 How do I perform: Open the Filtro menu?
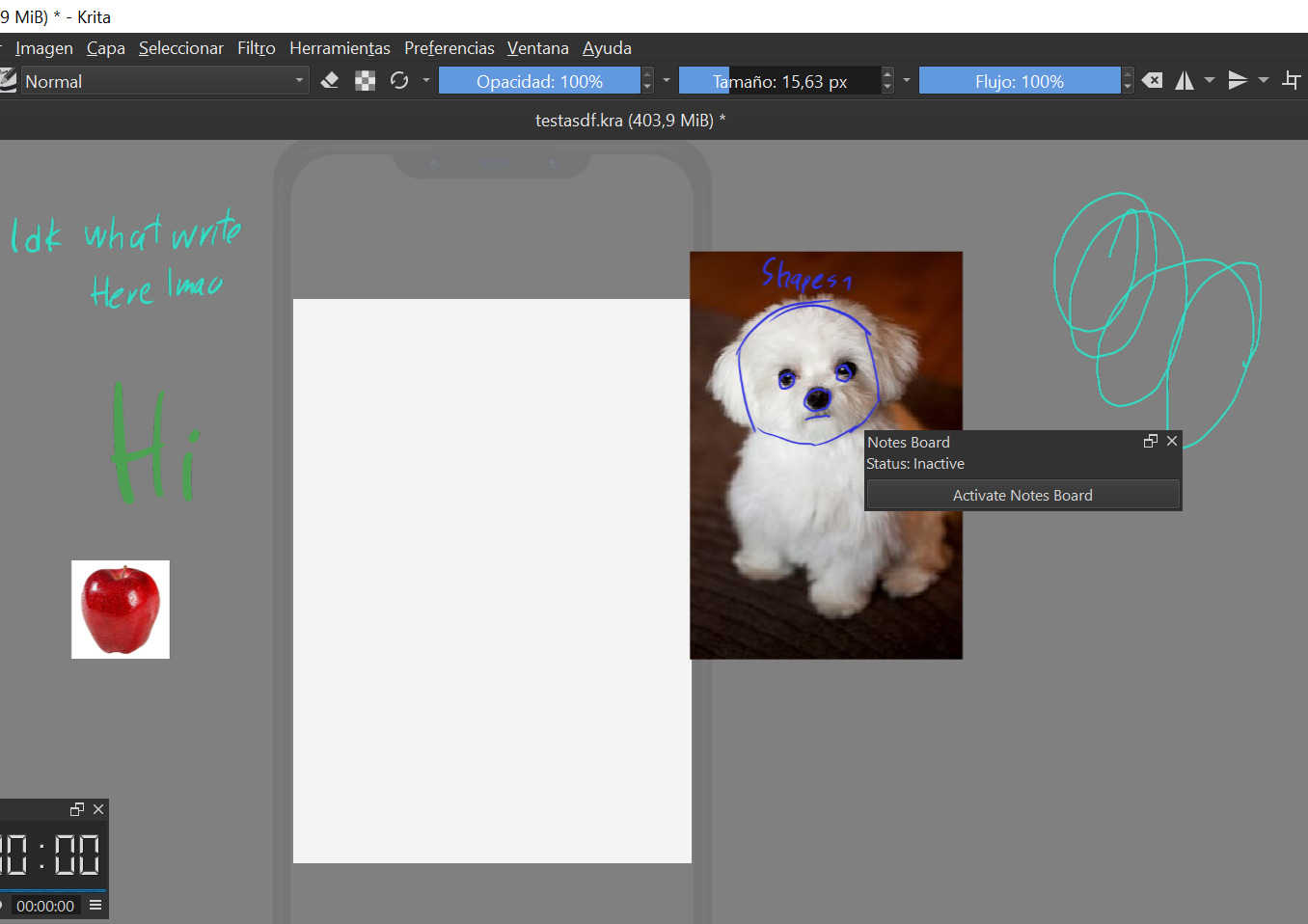pos(256,48)
